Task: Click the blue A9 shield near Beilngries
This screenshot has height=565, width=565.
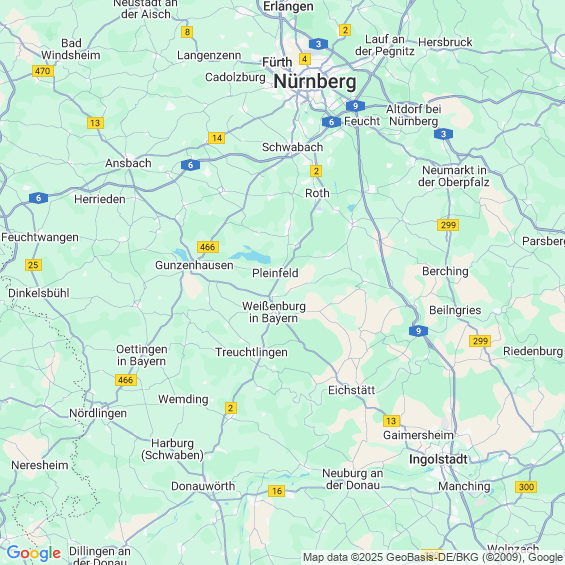Action: click(418, 331)
